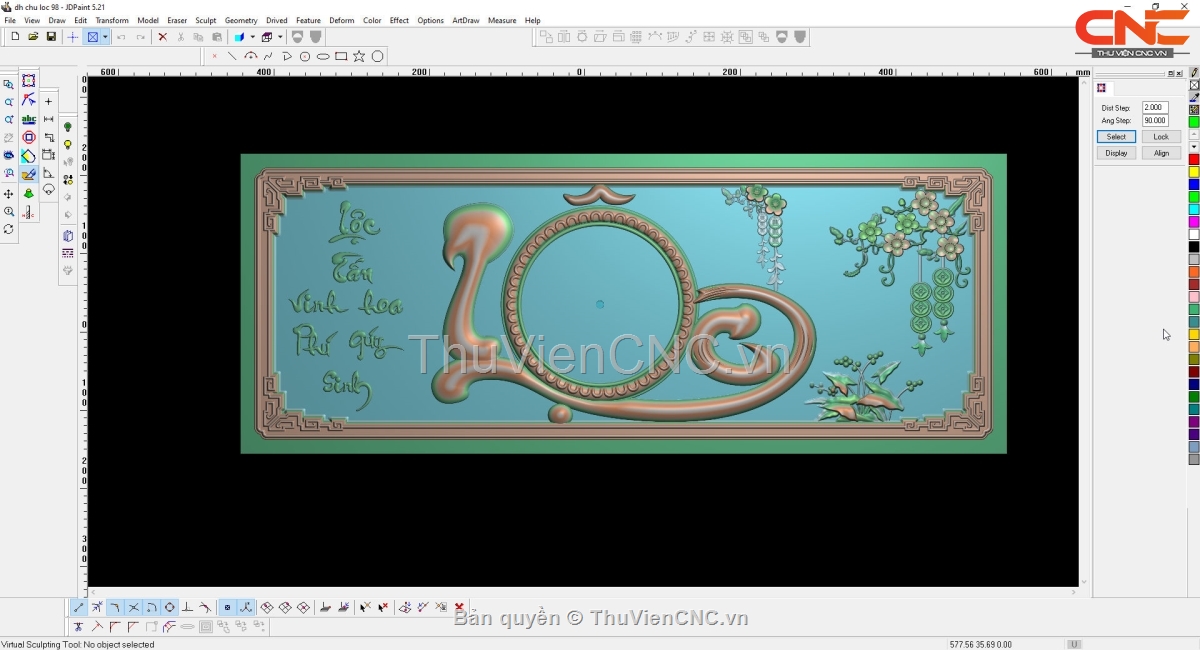Open an existing file via folder icon

pos(33,37)
